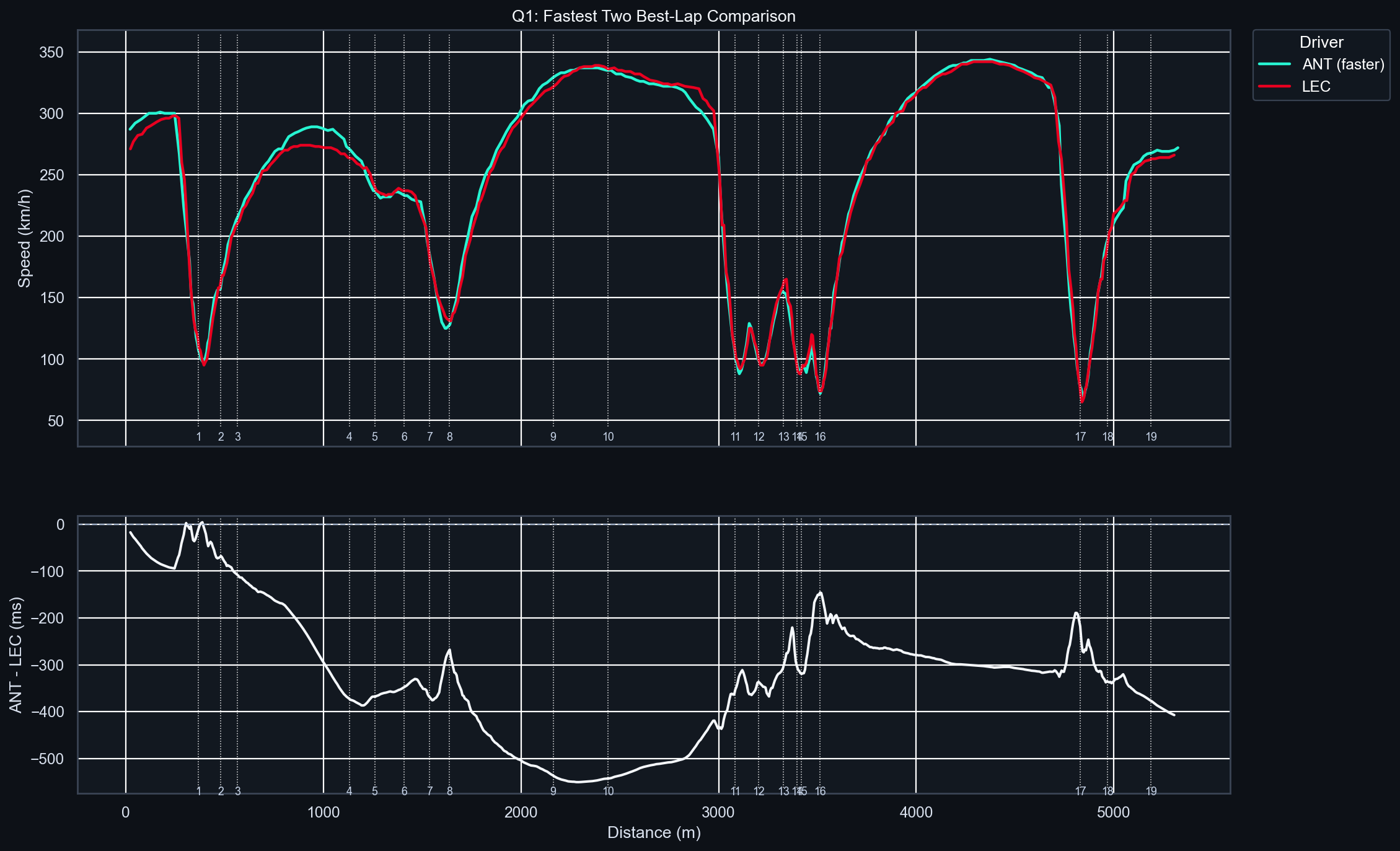The height and width of the screenshot is (851, 1400).
Task: Click the 0 tick on the delta axis
Action: [x=60, y=525]
